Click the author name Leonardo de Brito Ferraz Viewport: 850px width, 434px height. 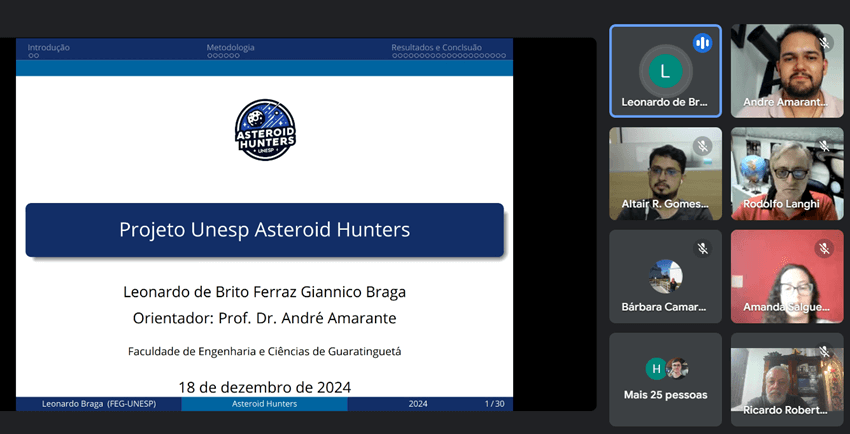[265, 292]
